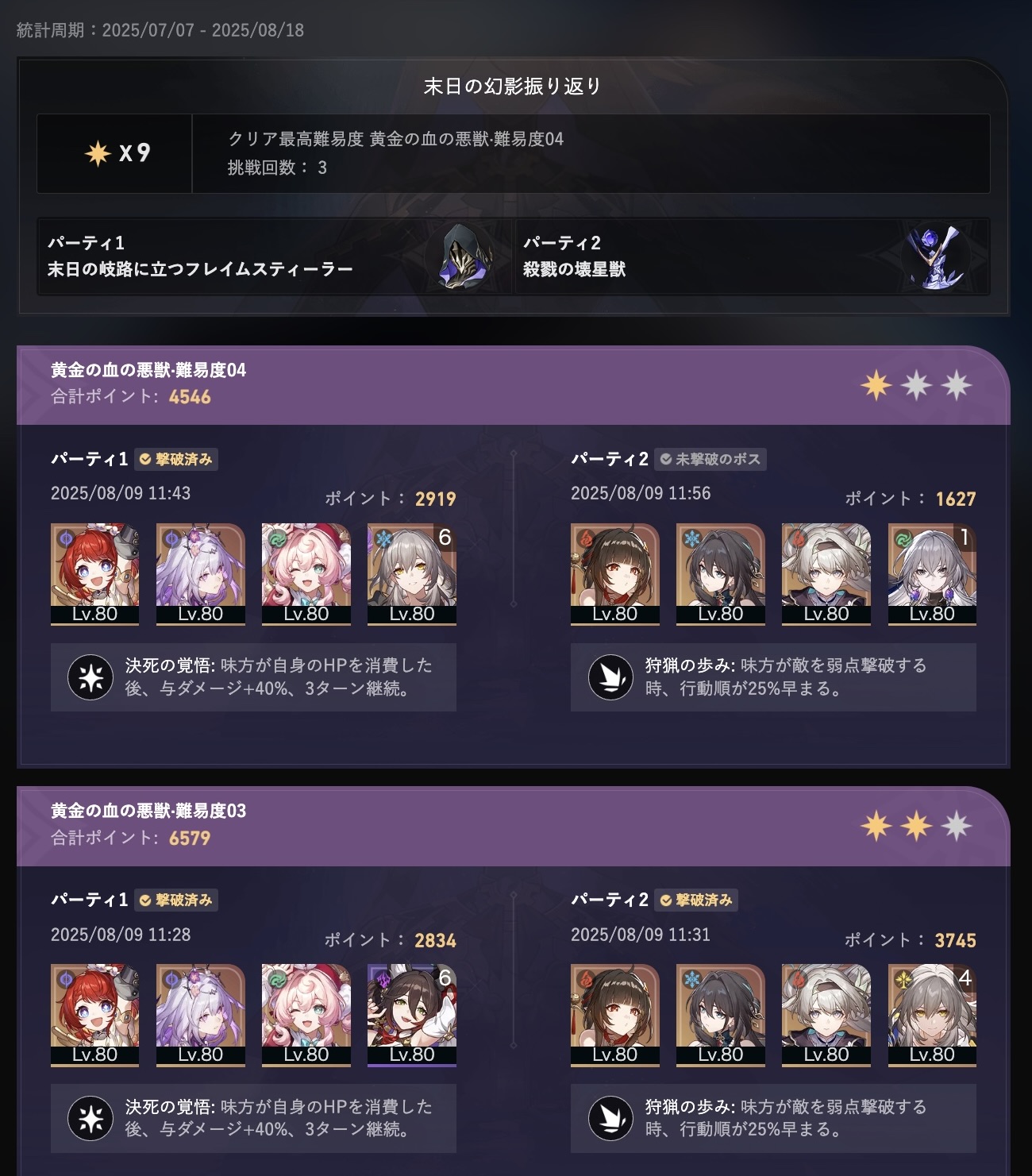Select the pink-haired character in difficulty 04 Party 1
Viewport: 1032px width, 1176px height.
(x=306, y=574)
